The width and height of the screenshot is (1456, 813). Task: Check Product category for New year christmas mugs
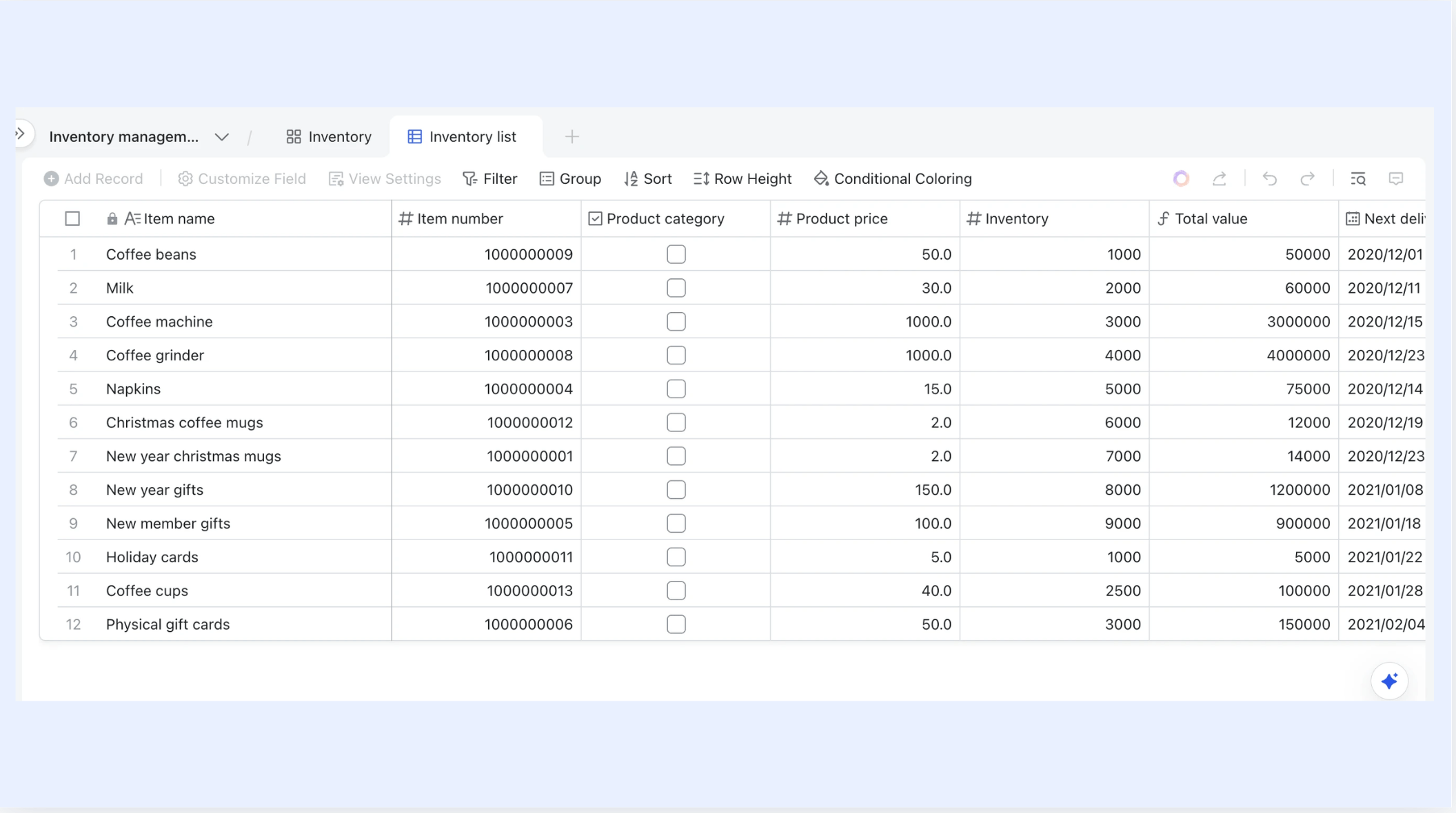(x=676, y=457)
